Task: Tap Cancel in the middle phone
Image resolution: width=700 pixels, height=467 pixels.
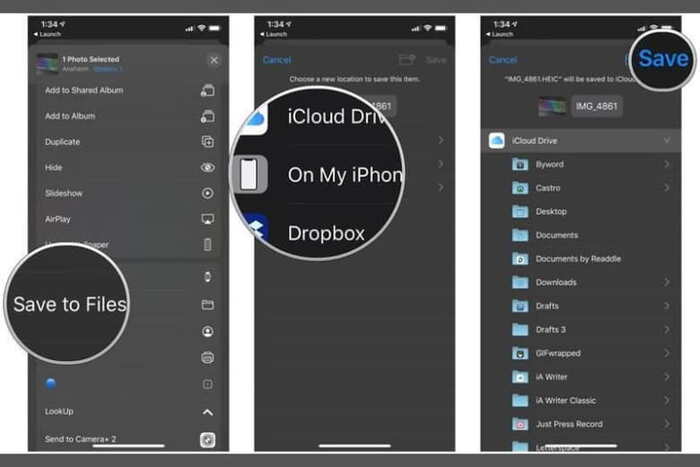Action: pyautogui.click(x=277, y=60)
